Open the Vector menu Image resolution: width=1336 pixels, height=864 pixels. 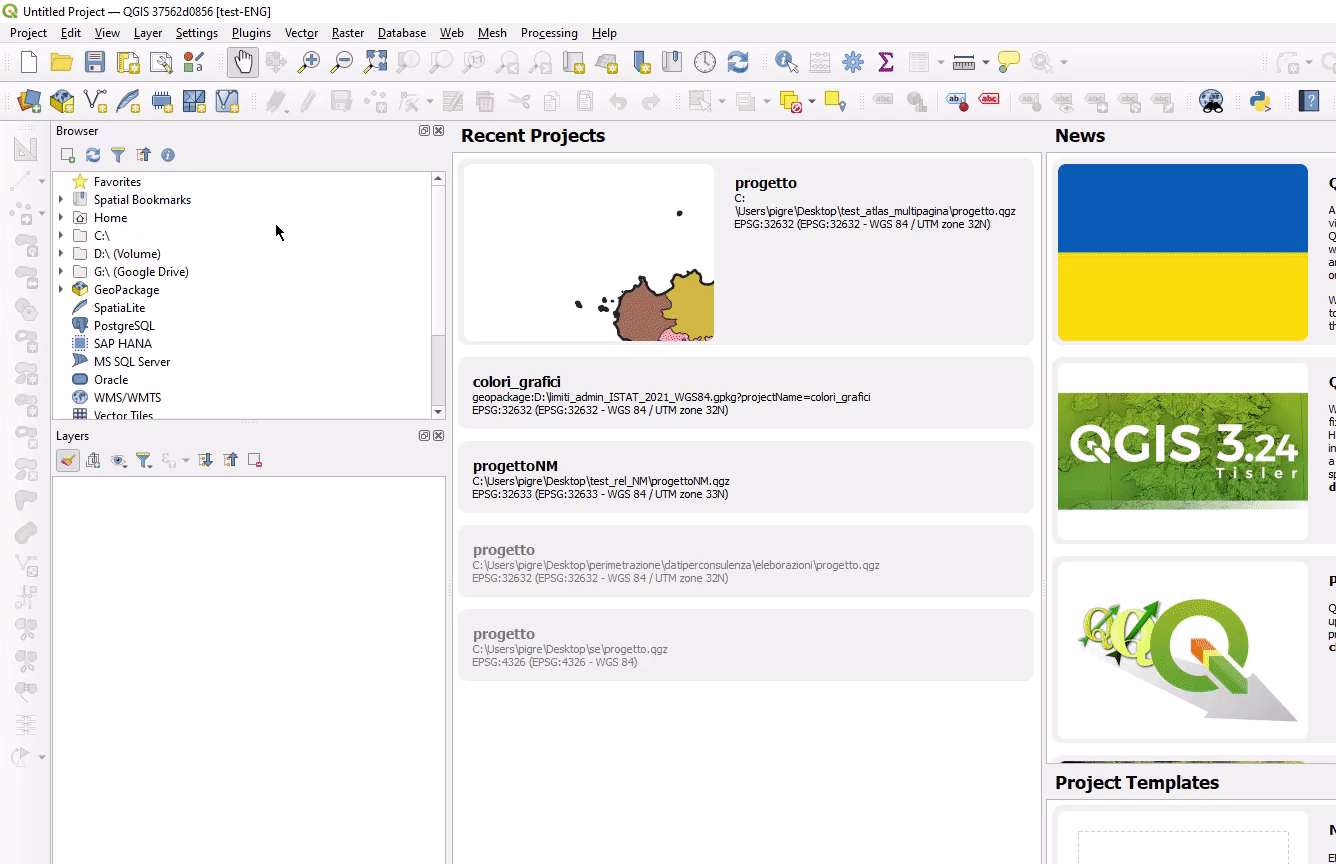(301, 33)
